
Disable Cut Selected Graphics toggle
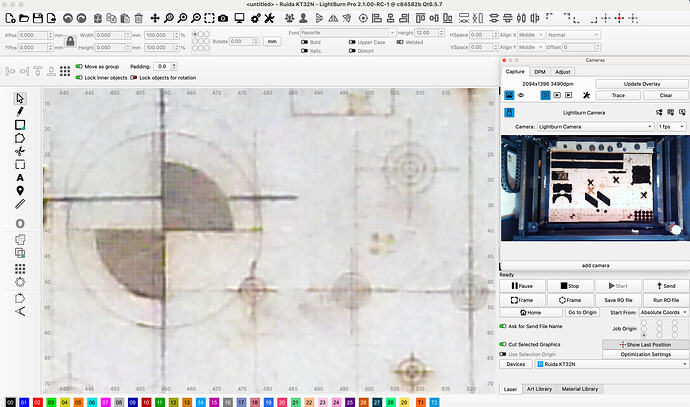(x=502, y=344)
